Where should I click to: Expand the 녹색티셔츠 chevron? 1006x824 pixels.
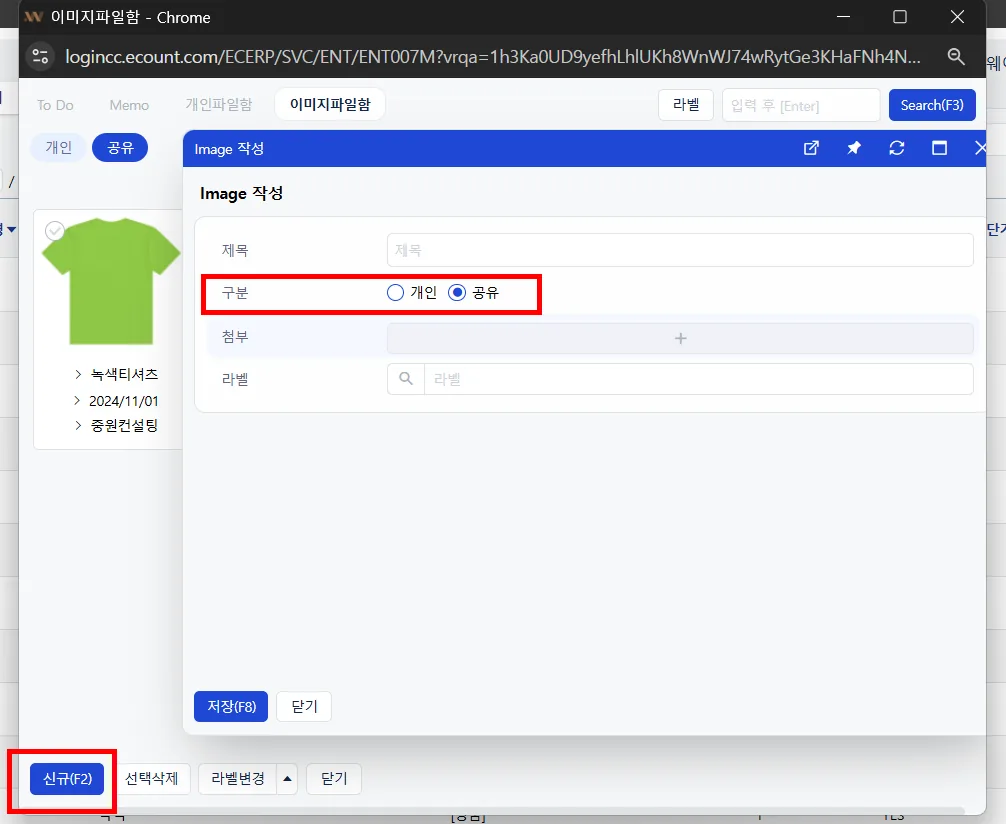78,374
